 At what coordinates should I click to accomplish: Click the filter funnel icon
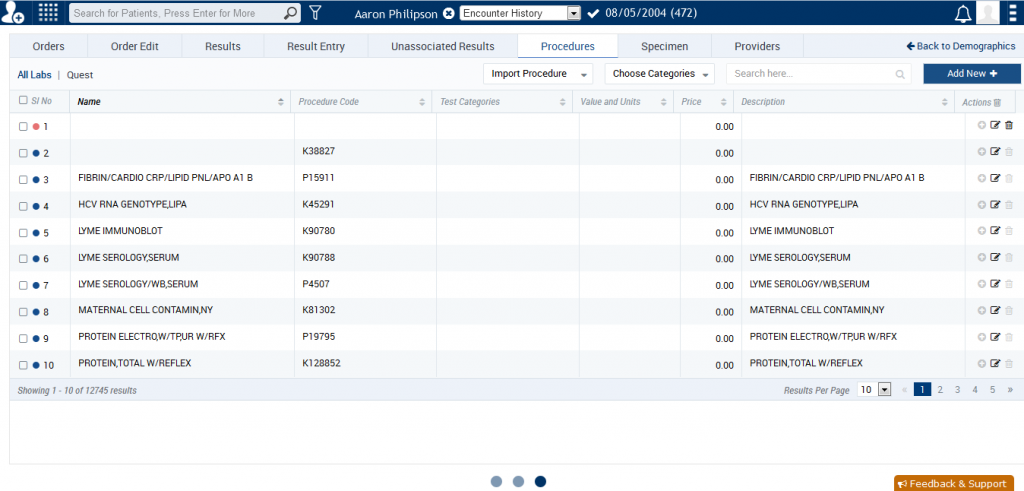pyautogui.click(x=315, y=13)
